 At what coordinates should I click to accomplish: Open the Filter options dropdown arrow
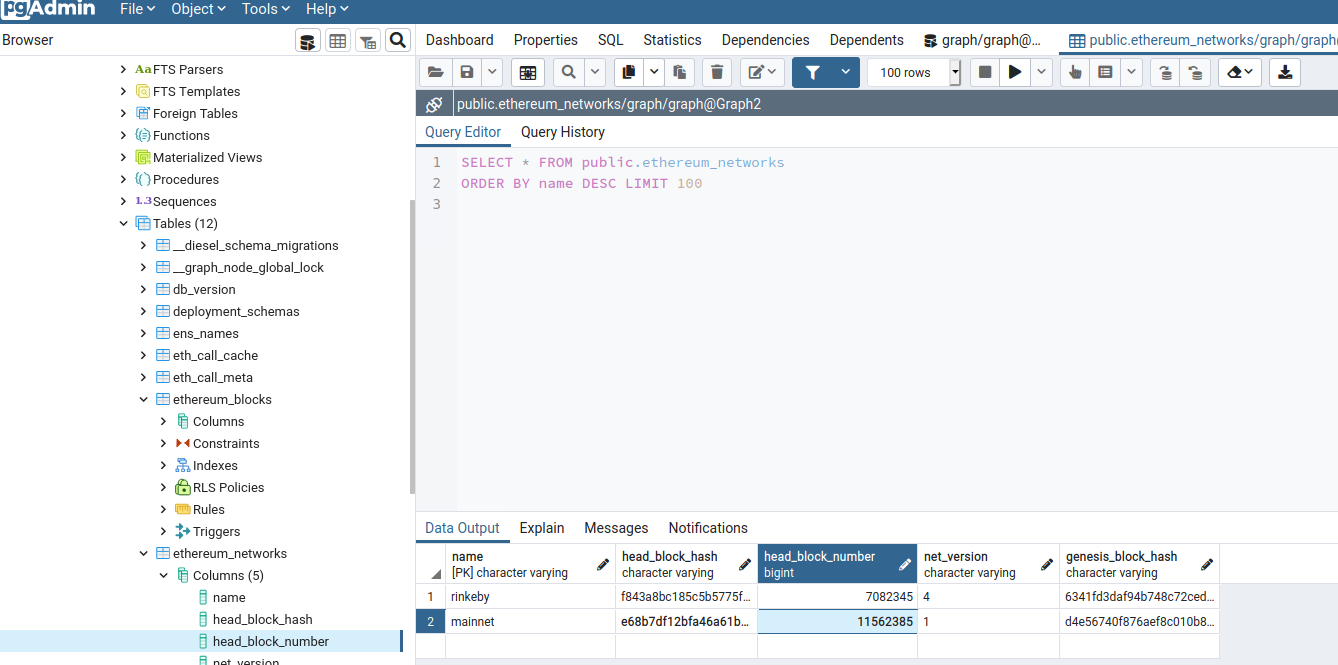[846, 72]
